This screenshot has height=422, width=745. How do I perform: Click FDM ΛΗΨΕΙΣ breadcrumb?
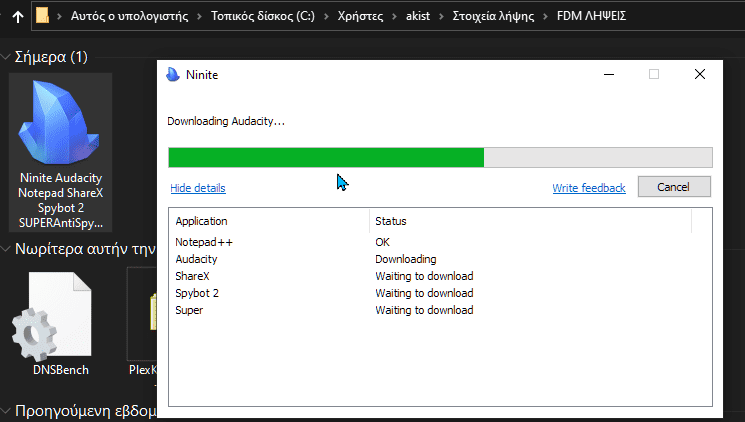coord(592,16)
